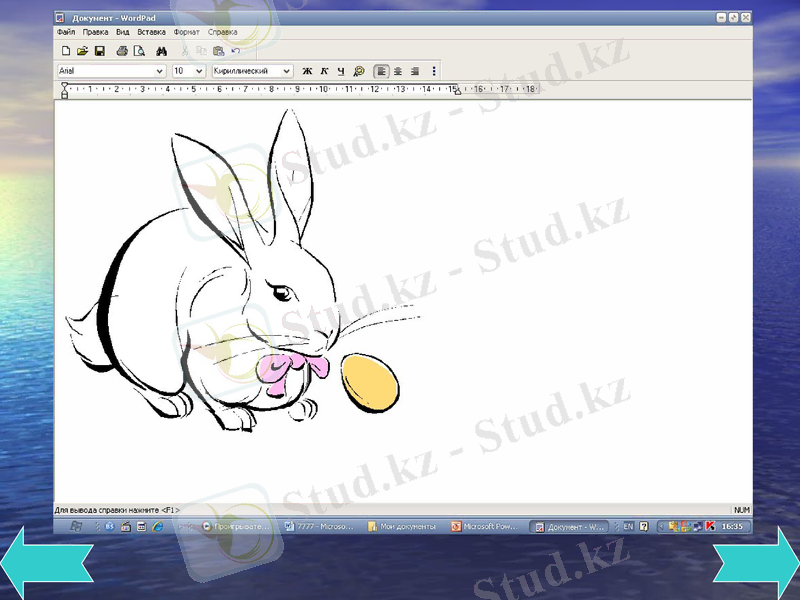
Task: Toggle bold formatting (Ж)
Action: 307,71
